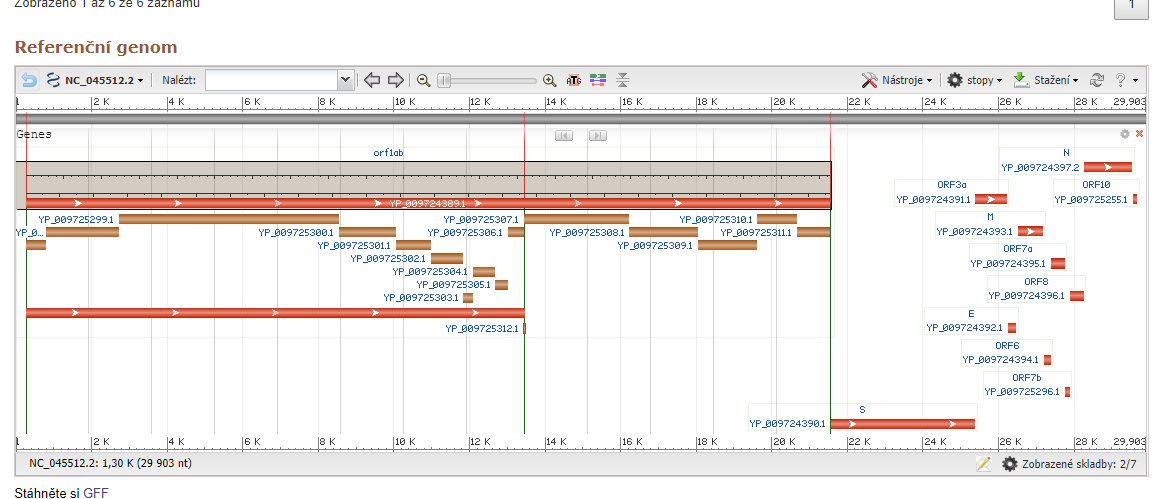Zoom to sequence with ATG icon
The height and width of the screenshot is (499, 1170).
point(574,80)
